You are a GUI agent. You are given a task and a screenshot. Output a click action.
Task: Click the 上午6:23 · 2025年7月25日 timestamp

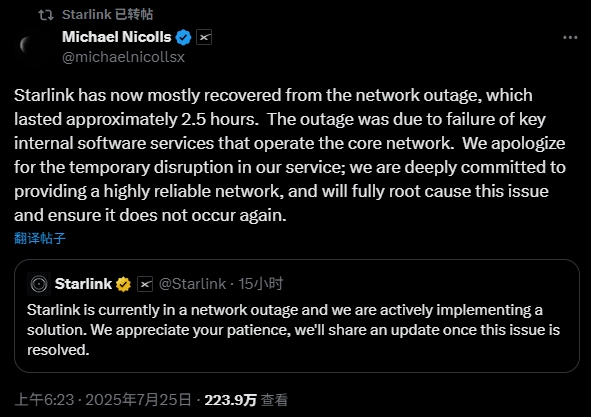pyautogui.click(x=103, y=400)
